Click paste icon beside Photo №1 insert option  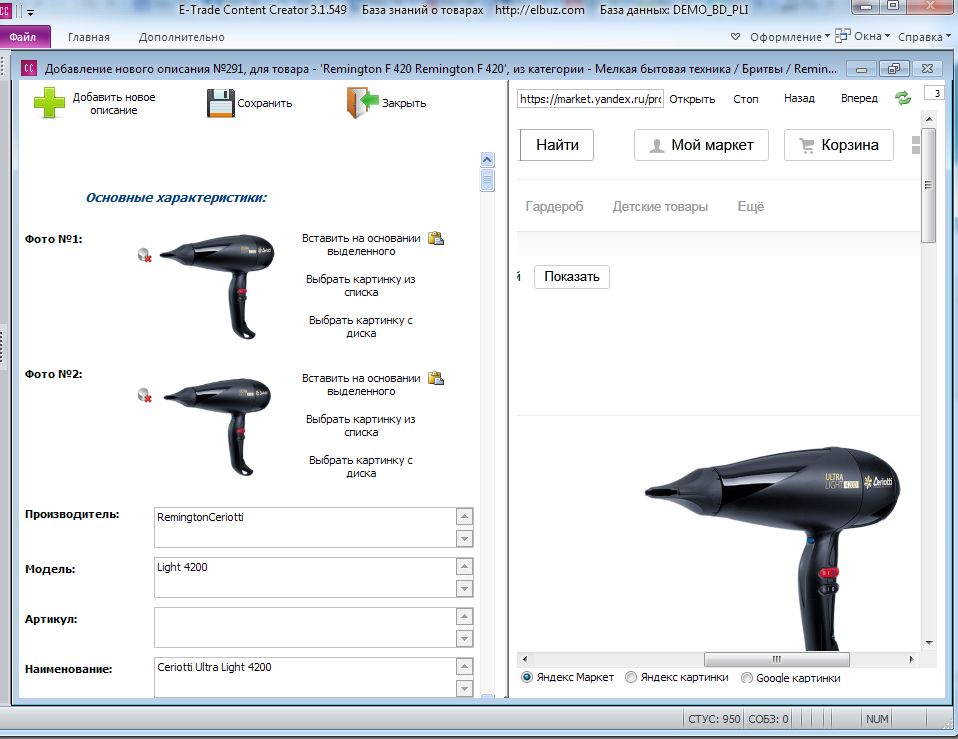coord(436,238)
